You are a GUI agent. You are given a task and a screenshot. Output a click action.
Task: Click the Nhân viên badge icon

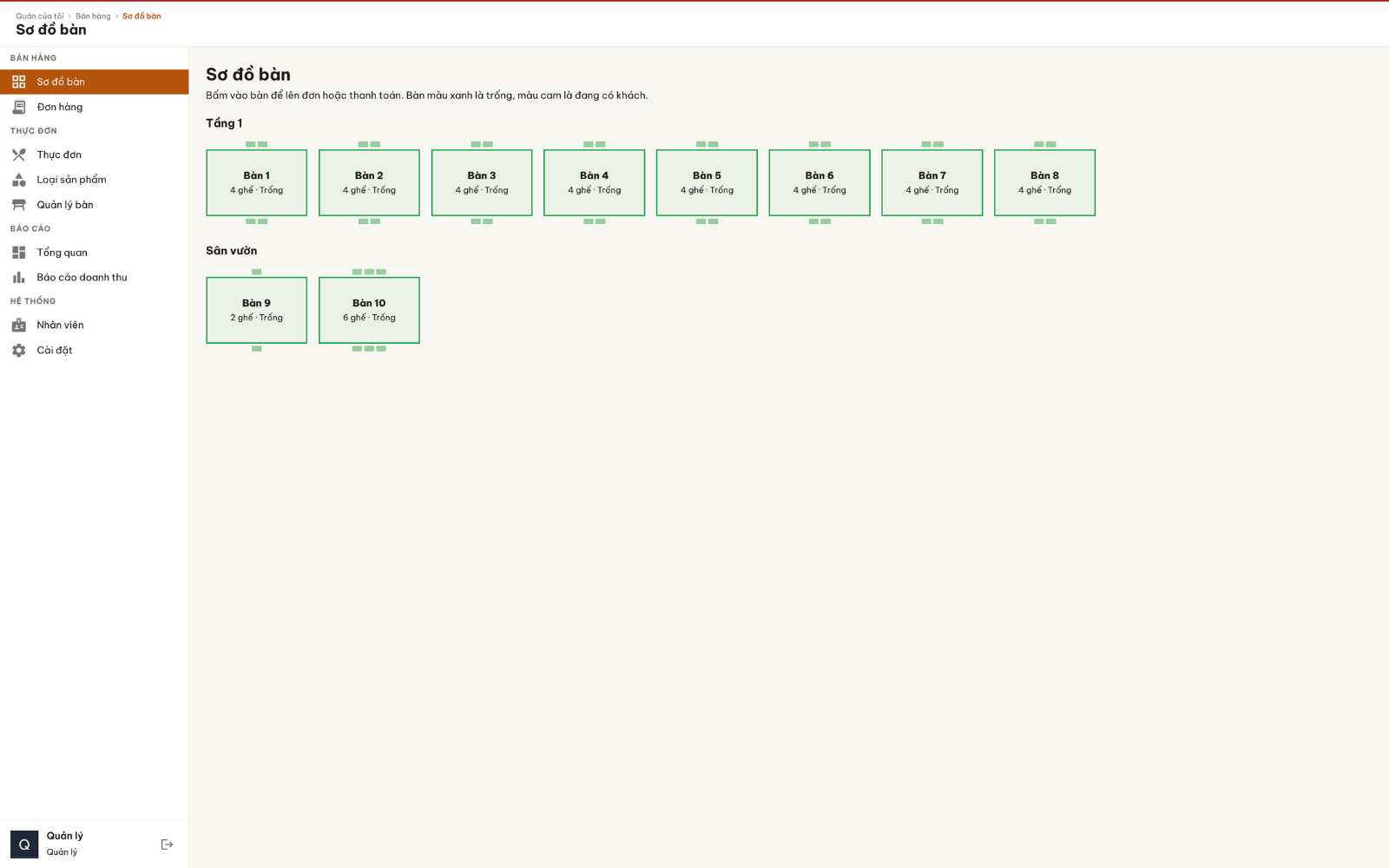pos(18,325)
